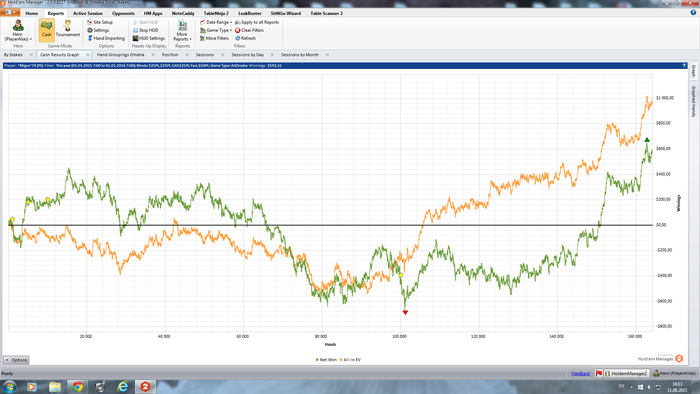Open the SitNGo Wizard tab
Screen dimensions: 700x394
(286, 13)
